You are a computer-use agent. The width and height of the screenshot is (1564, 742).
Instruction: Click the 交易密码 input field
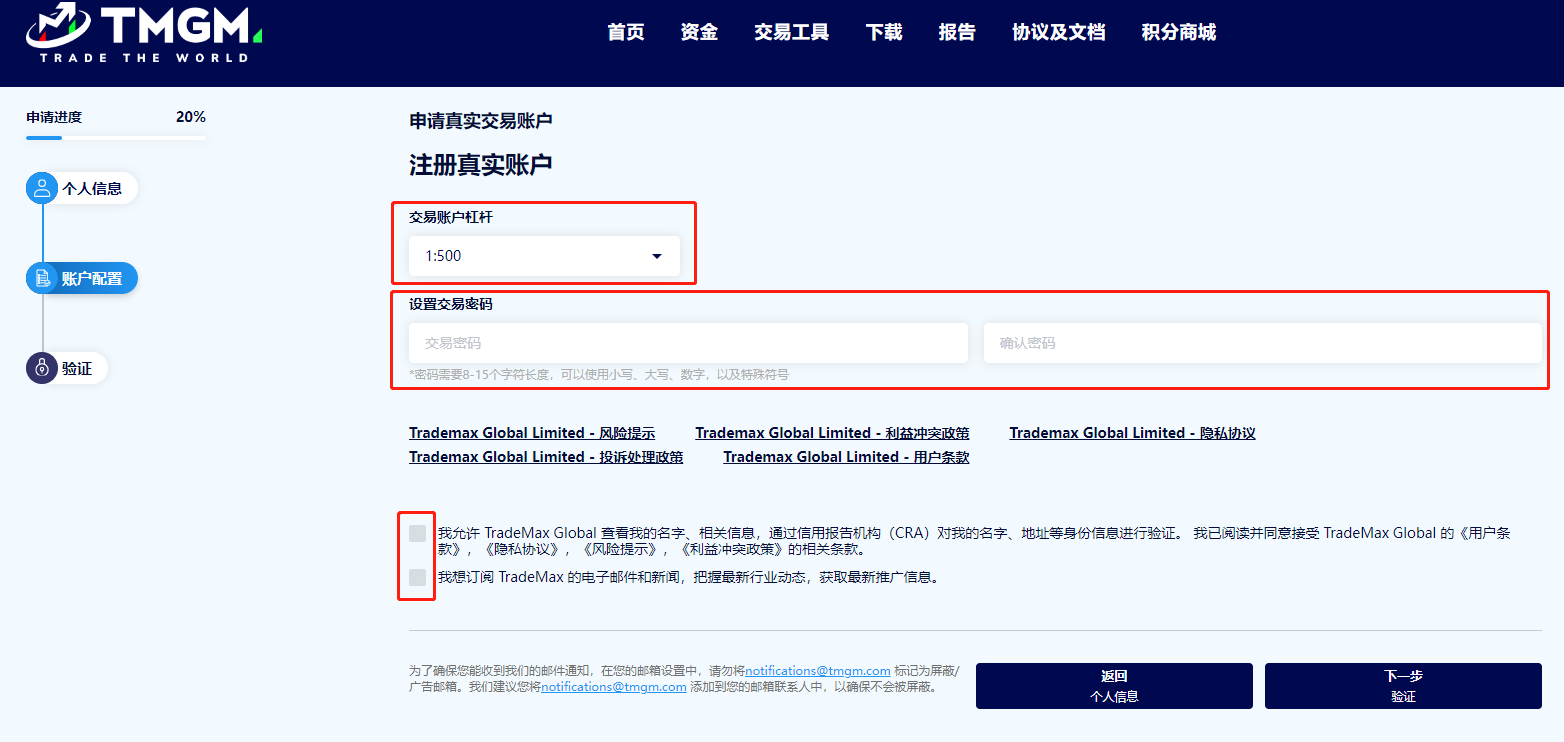[x=688, y=343]
